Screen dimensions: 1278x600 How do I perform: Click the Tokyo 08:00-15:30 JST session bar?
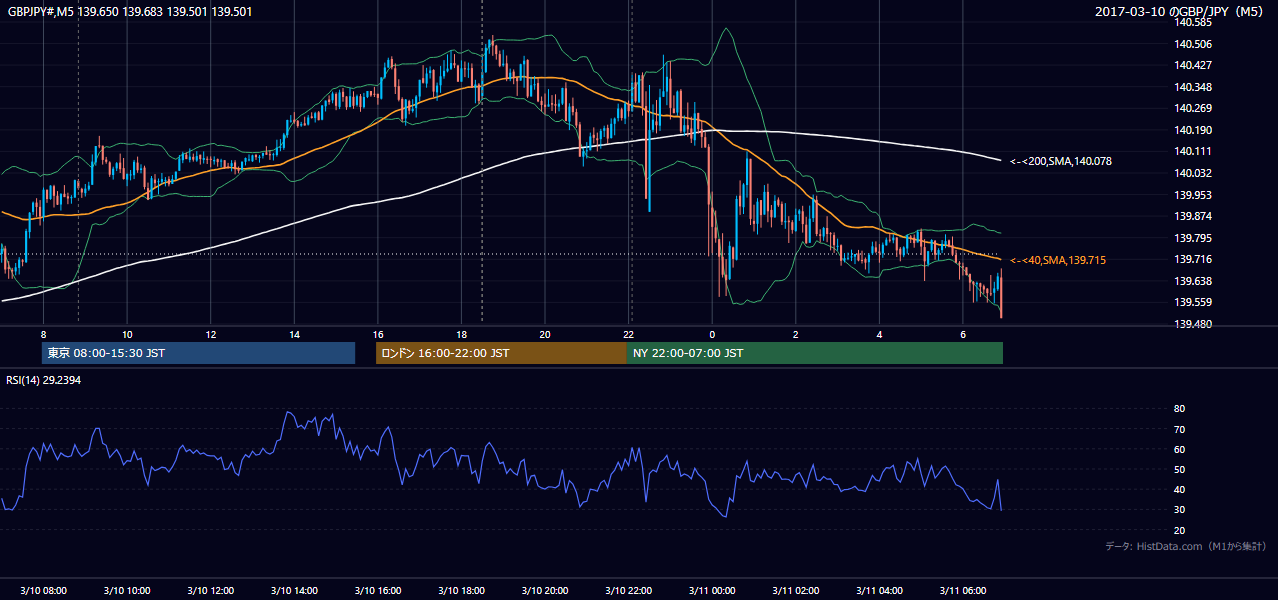[x=198, y=353]
